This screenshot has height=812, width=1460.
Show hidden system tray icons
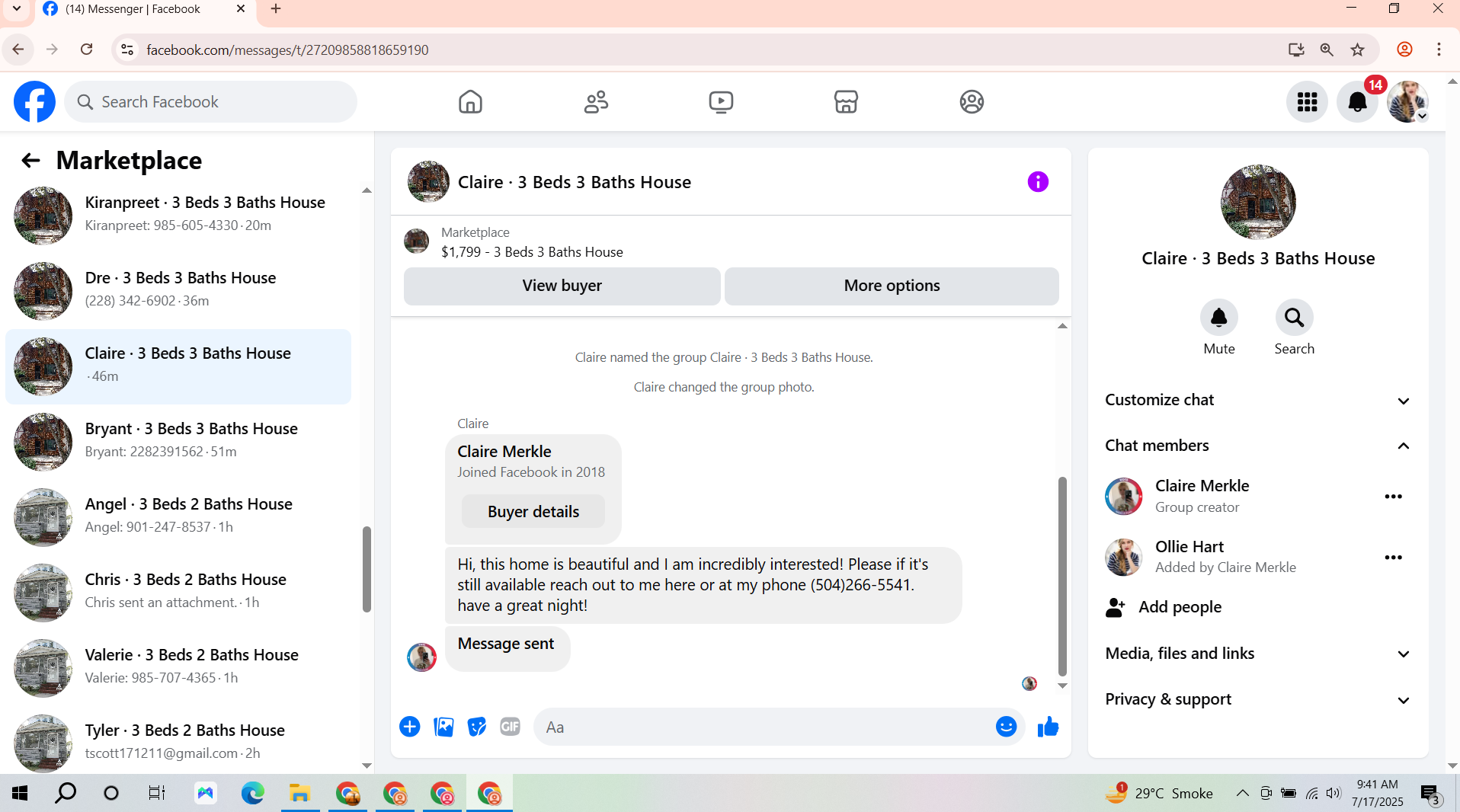click(1242, 793)
